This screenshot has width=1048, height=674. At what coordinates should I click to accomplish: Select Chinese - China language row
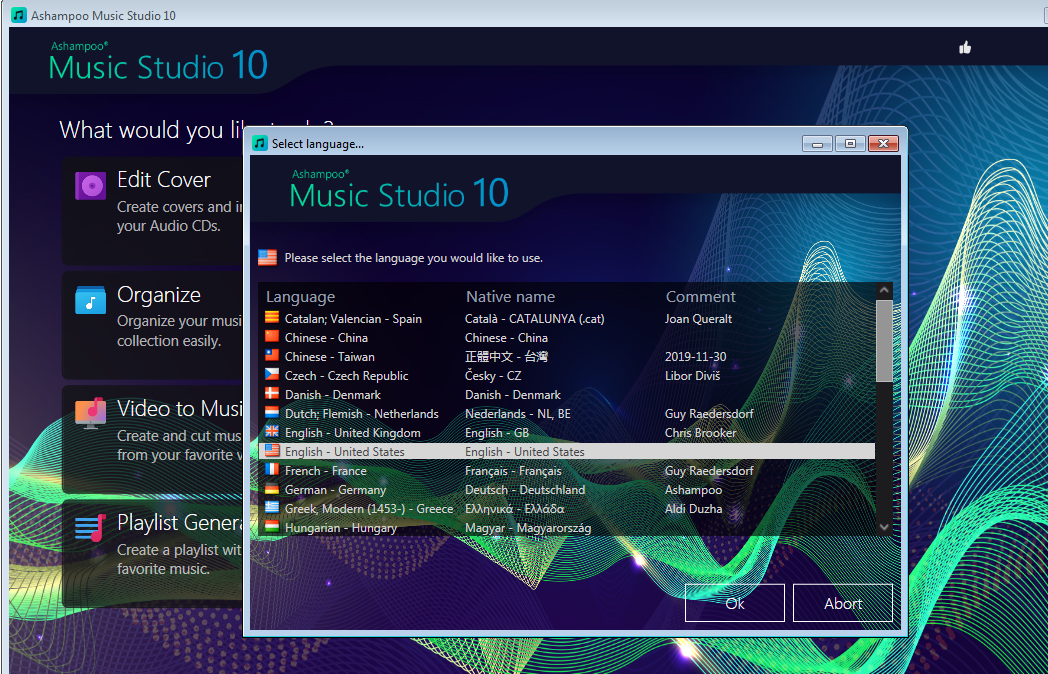[x=567, y=338]
